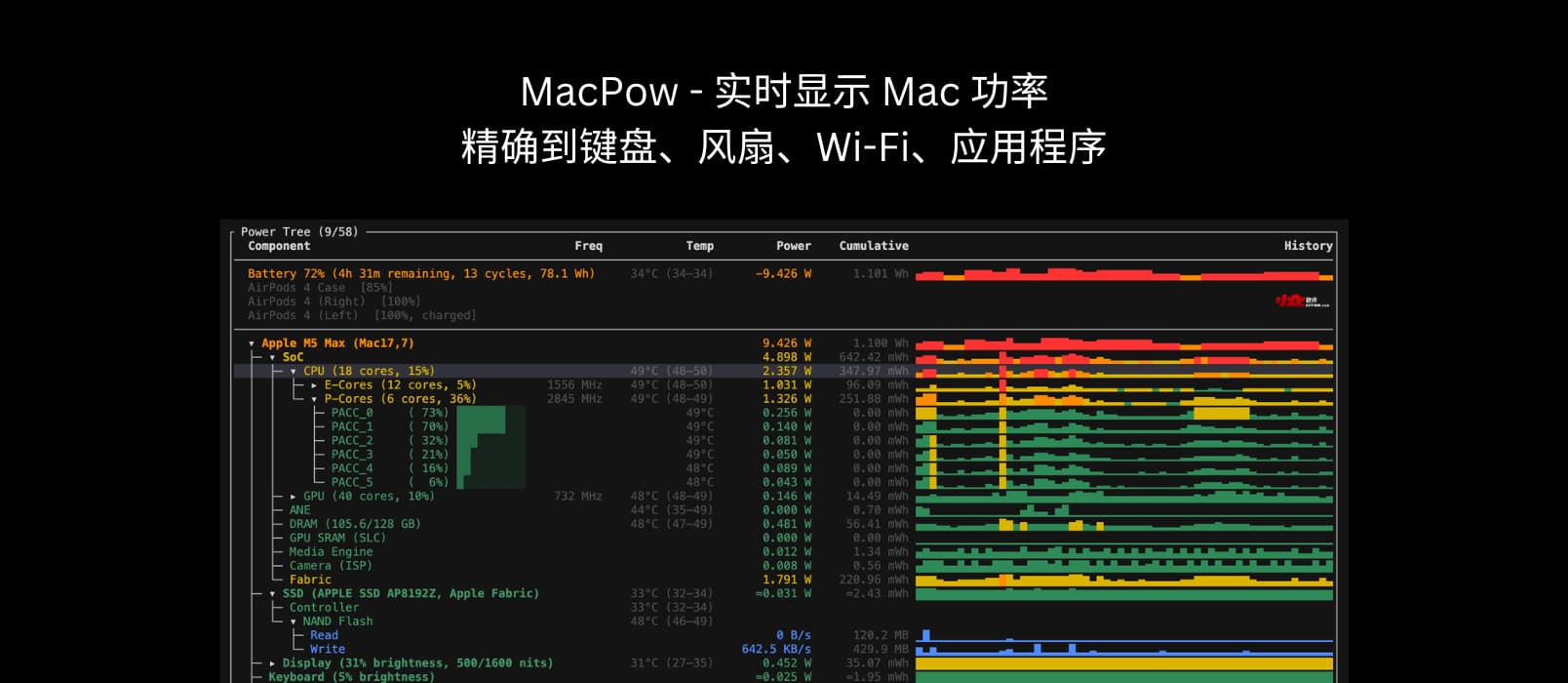Collapse the Apple M5 Max tree arrow
1568x683 pixels.
252,343
